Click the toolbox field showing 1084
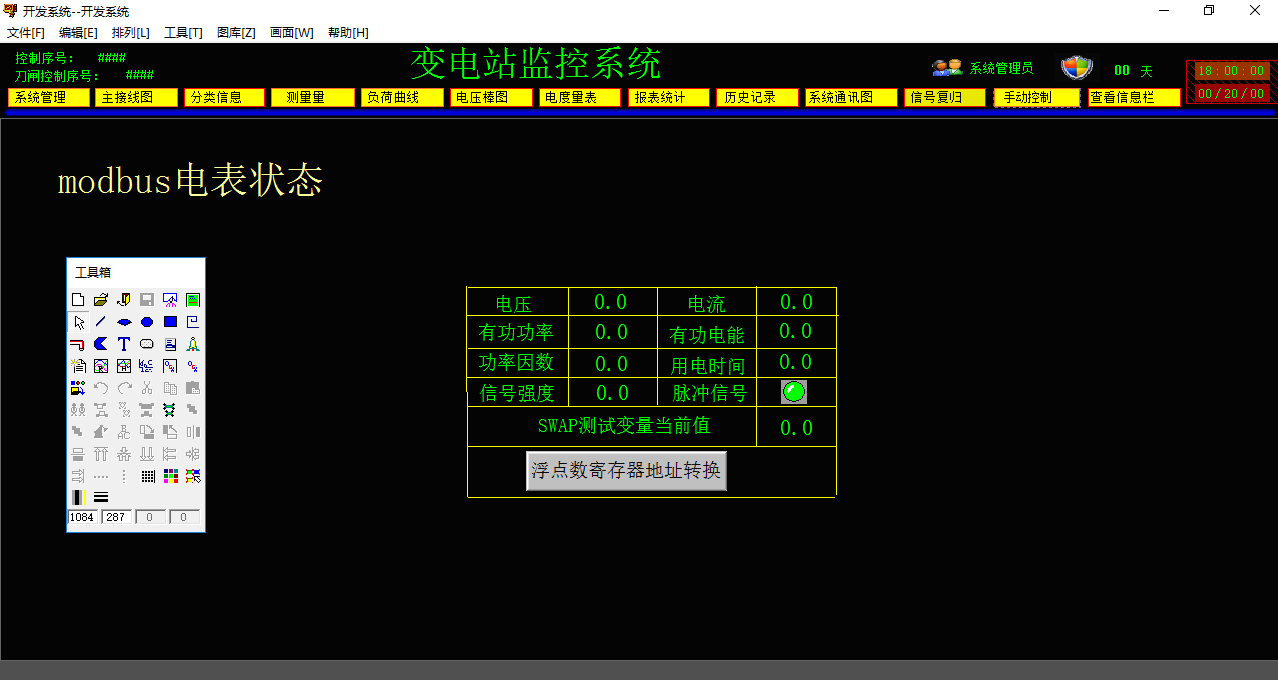The height and width of the screenshot is (680, 1278). 82,517
